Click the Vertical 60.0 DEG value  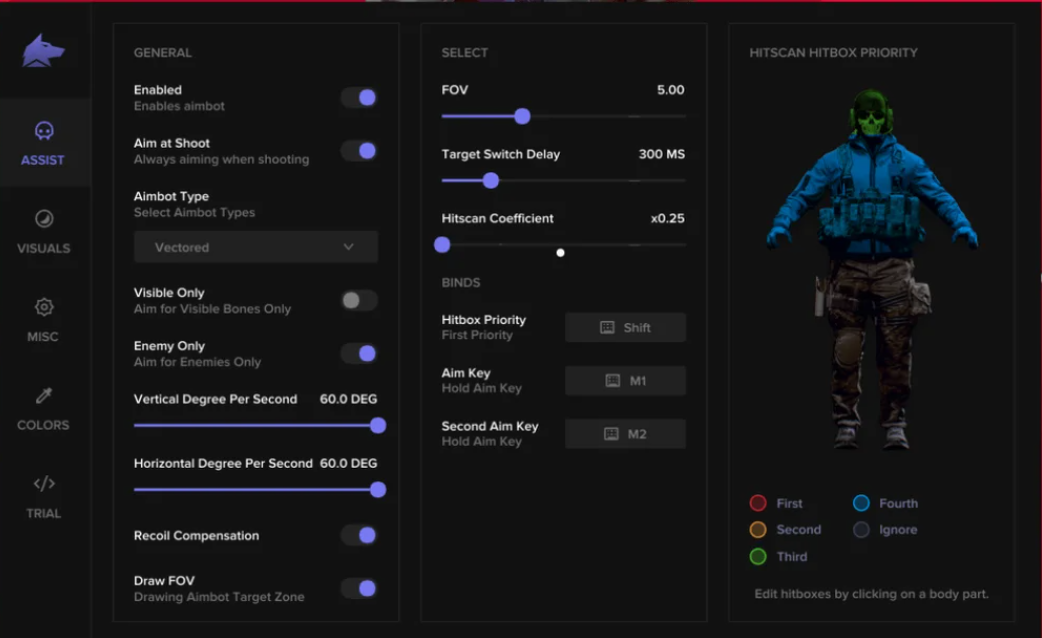(348, 399)
